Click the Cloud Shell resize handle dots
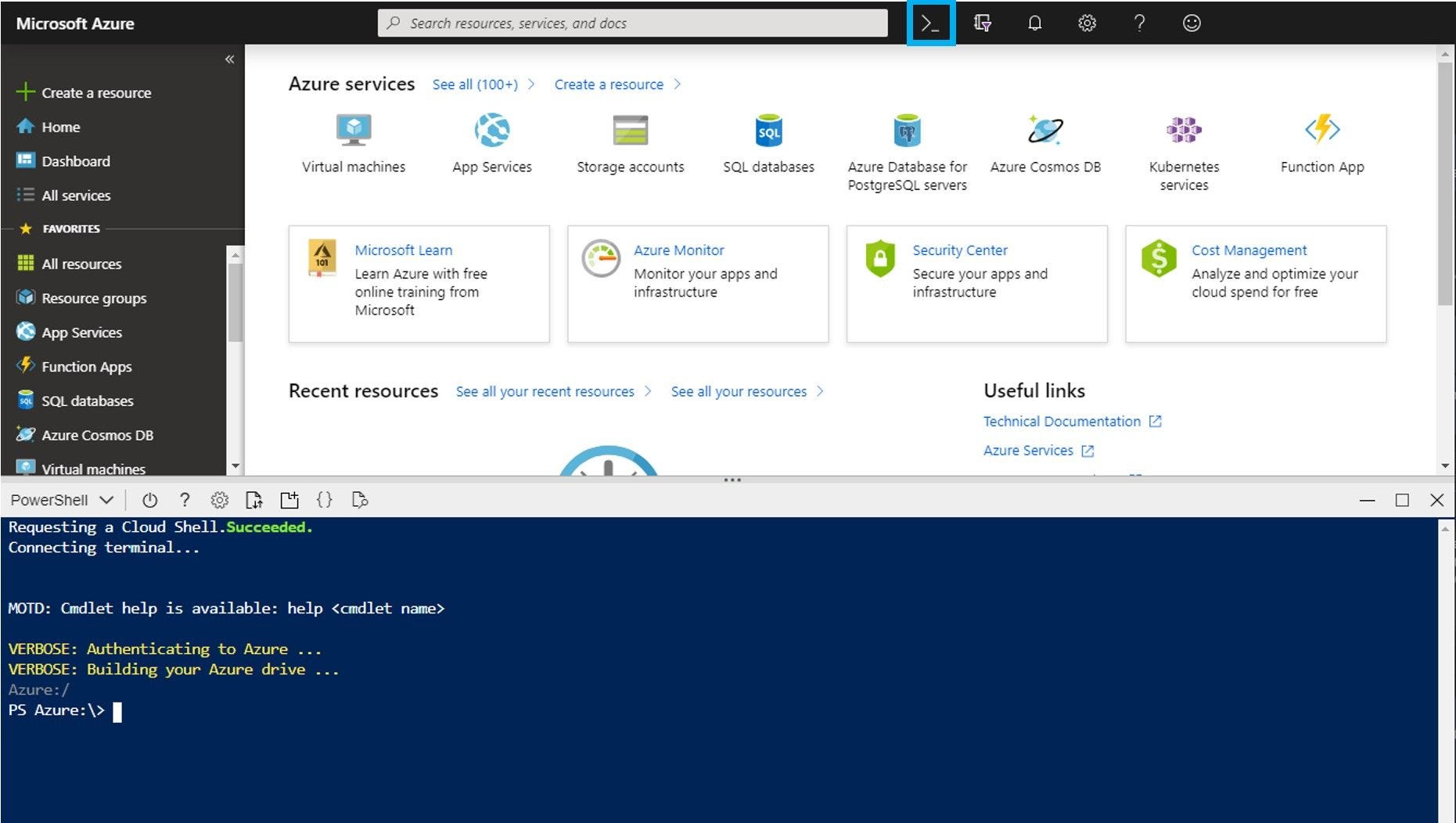This screenshot has width=1456, height=823. pyautogui.click(x=732, y=480)
